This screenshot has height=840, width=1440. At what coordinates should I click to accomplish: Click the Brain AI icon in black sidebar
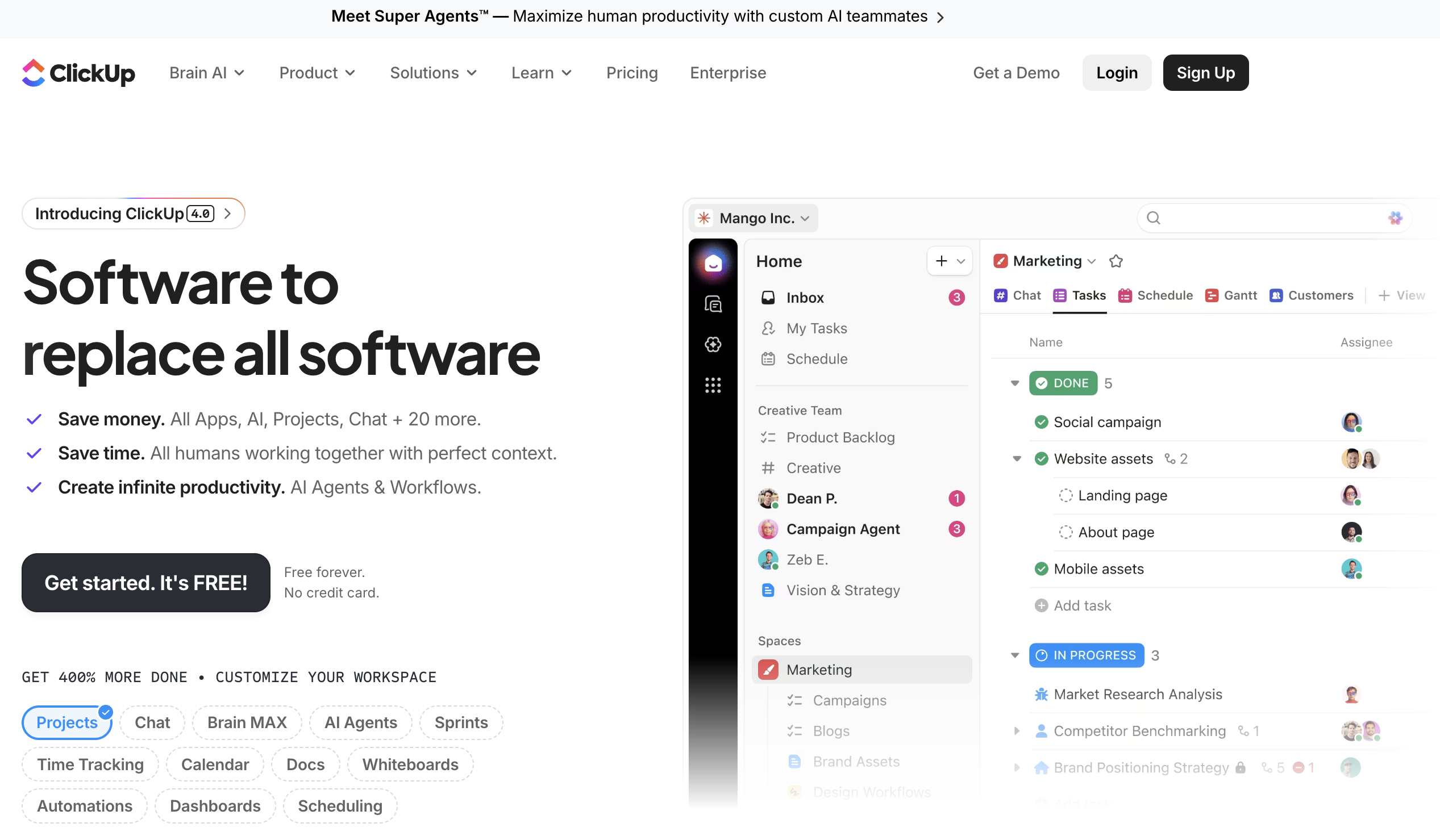[x=713, y=344]
